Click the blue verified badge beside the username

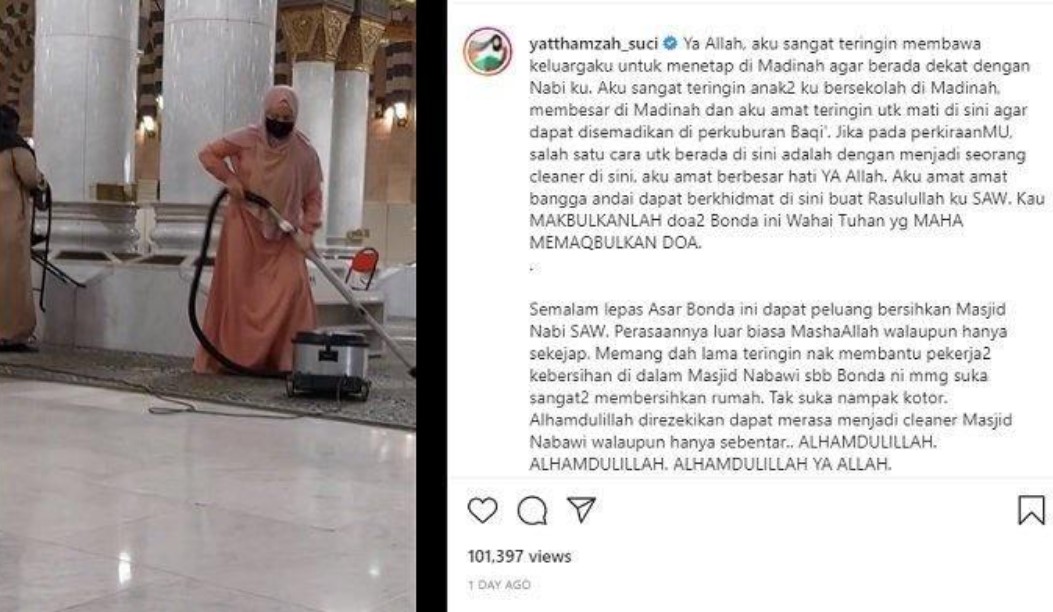pos(670,44)
